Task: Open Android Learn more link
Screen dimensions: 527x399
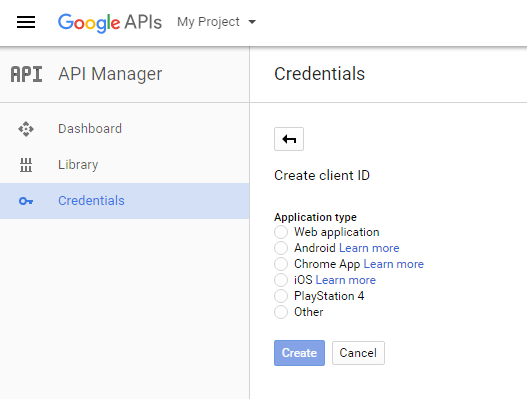Action: 369,248
